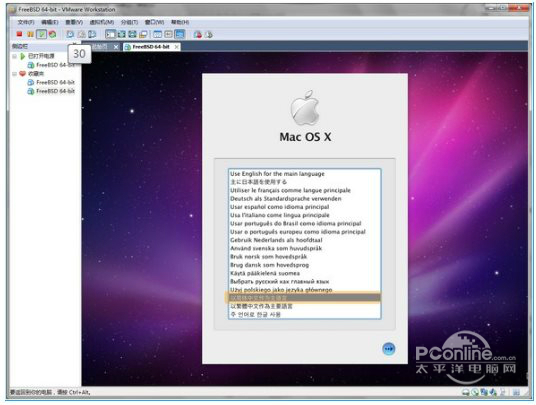Click the orange suspend VM toolbar icon
Viewport: 536px width, 405px height.
point(30,34)
